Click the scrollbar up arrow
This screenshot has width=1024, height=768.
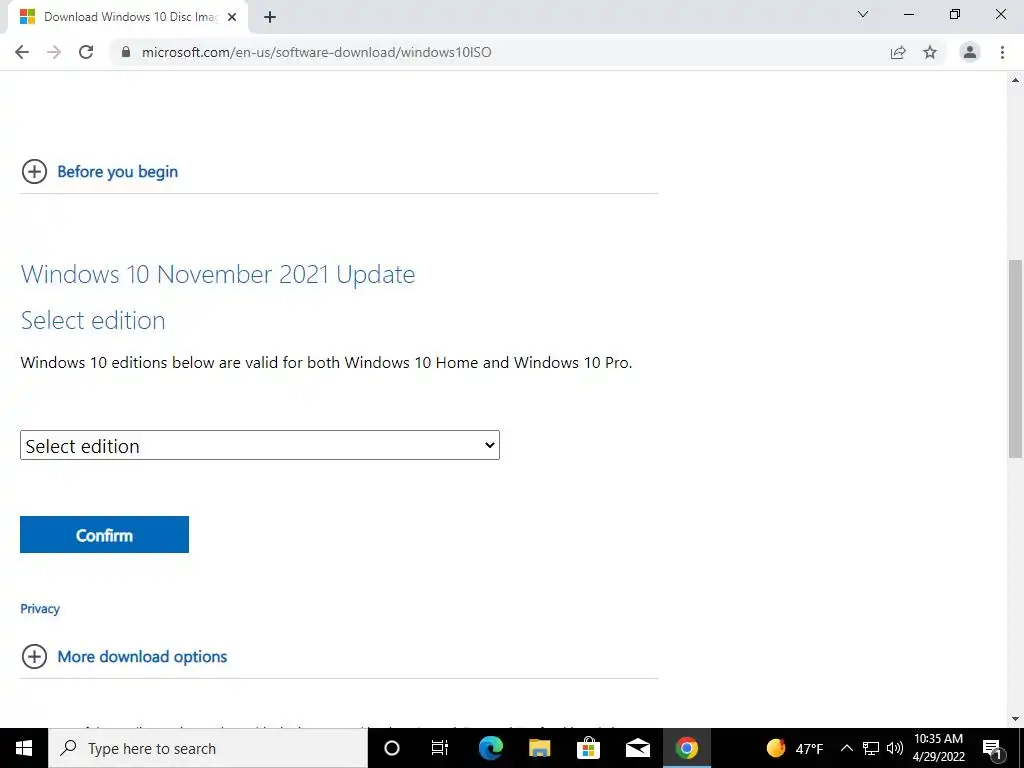[x=1015, y=80]
